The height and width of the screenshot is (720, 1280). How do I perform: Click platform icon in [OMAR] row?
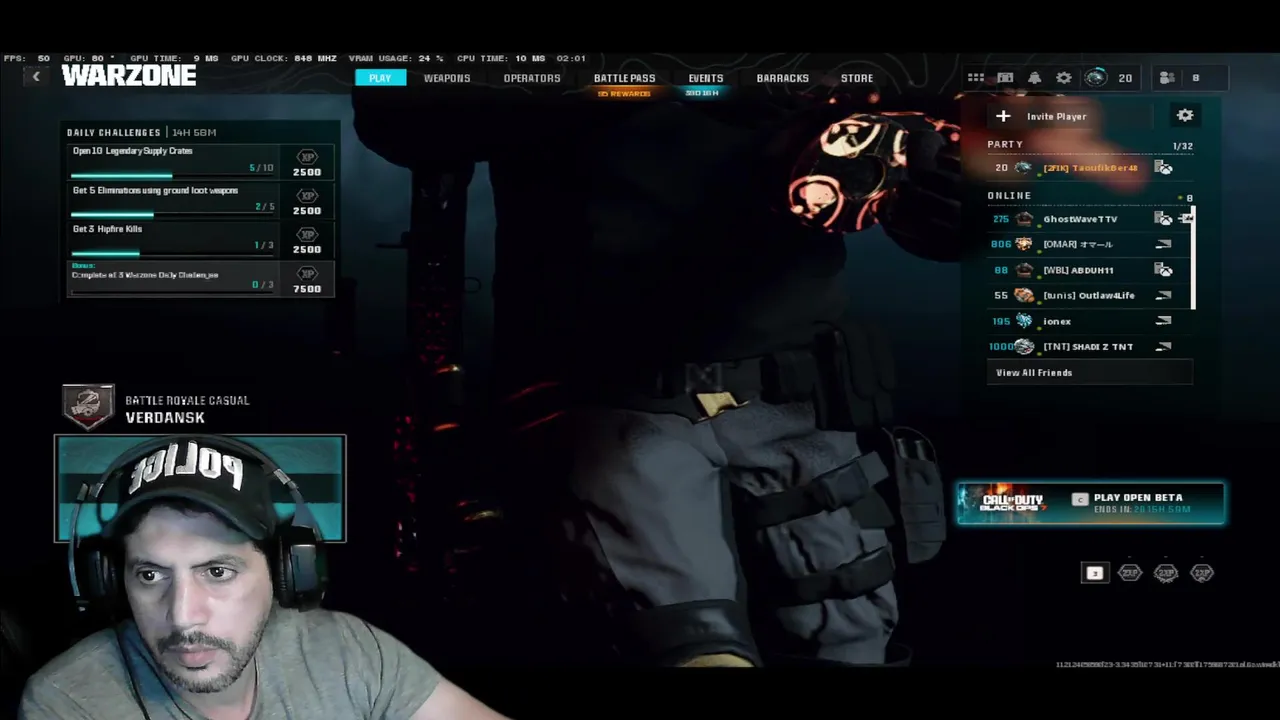tap(1163, 244)
